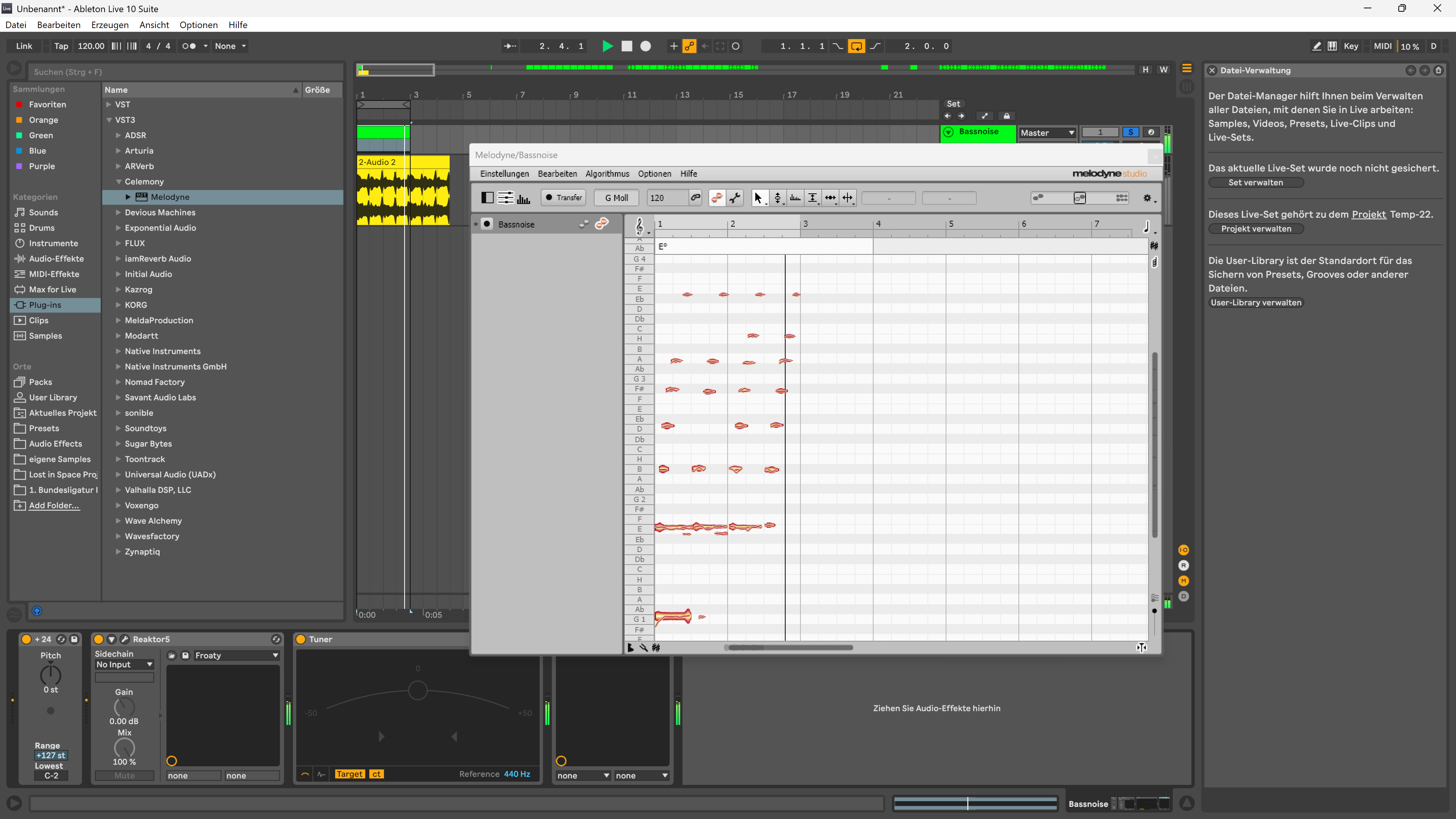
Task: Click the Follow playback icon
Action: point(510,46)
